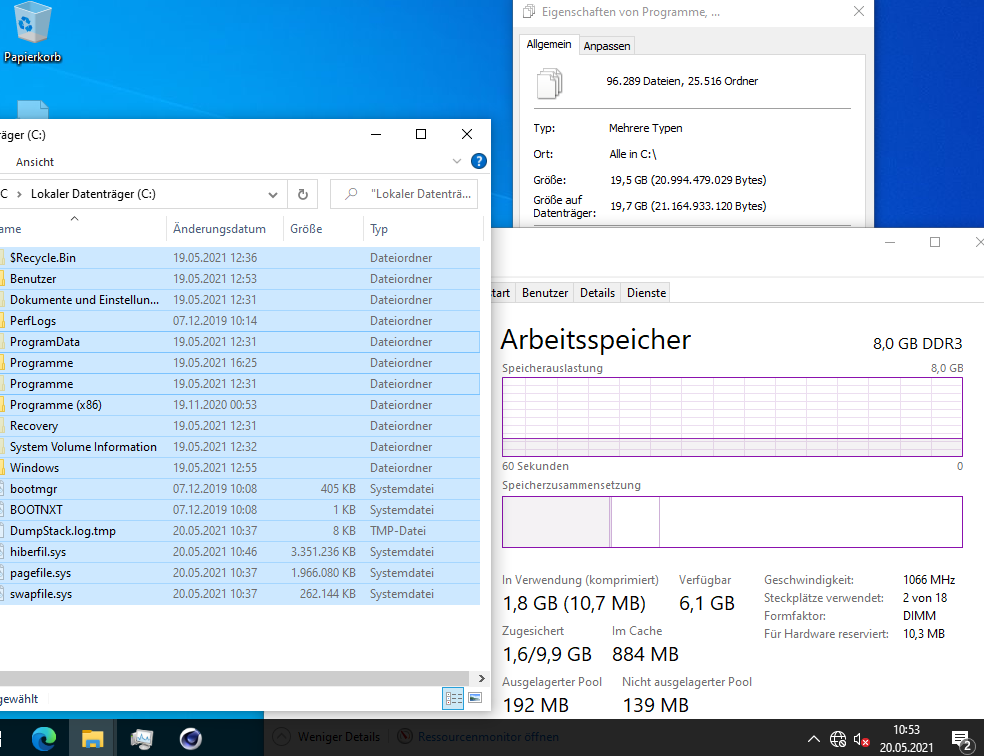Image resolution: width=984 pixels, height=756 pixels.
Task: Click the size value 19,5 GB in properties
Action: [688, 180]
